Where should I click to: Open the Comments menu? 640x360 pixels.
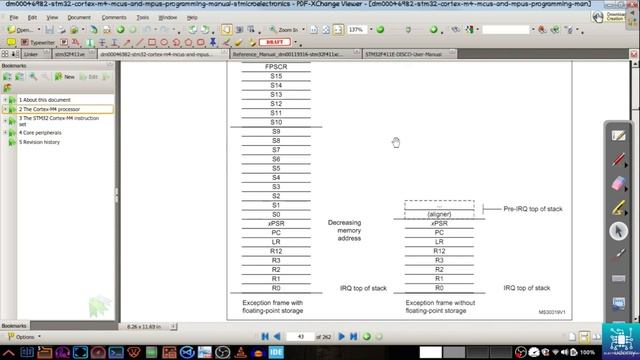(114, 18)
